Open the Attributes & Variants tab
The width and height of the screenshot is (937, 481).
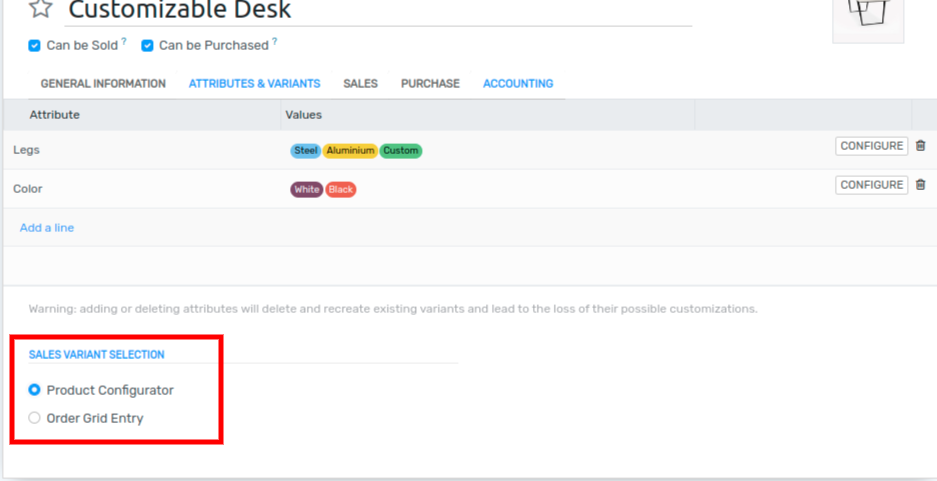pyautogui.click(x=254, y=84)
